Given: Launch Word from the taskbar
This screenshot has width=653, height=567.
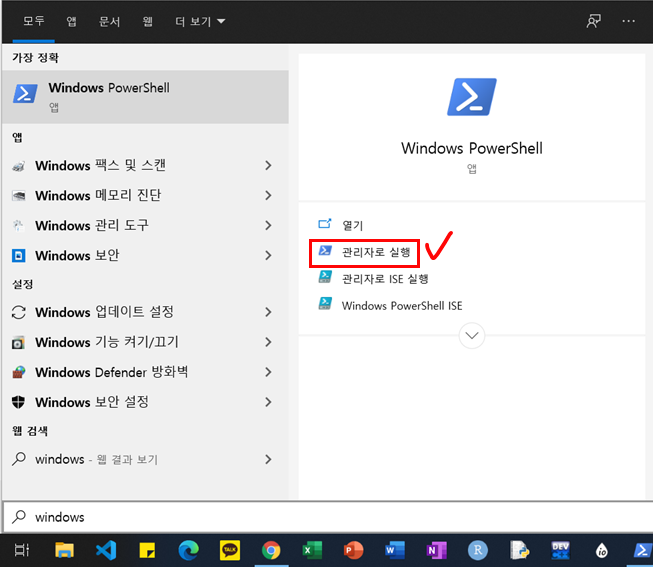Looking at the screenshot, I should click(x=395, y=550).
